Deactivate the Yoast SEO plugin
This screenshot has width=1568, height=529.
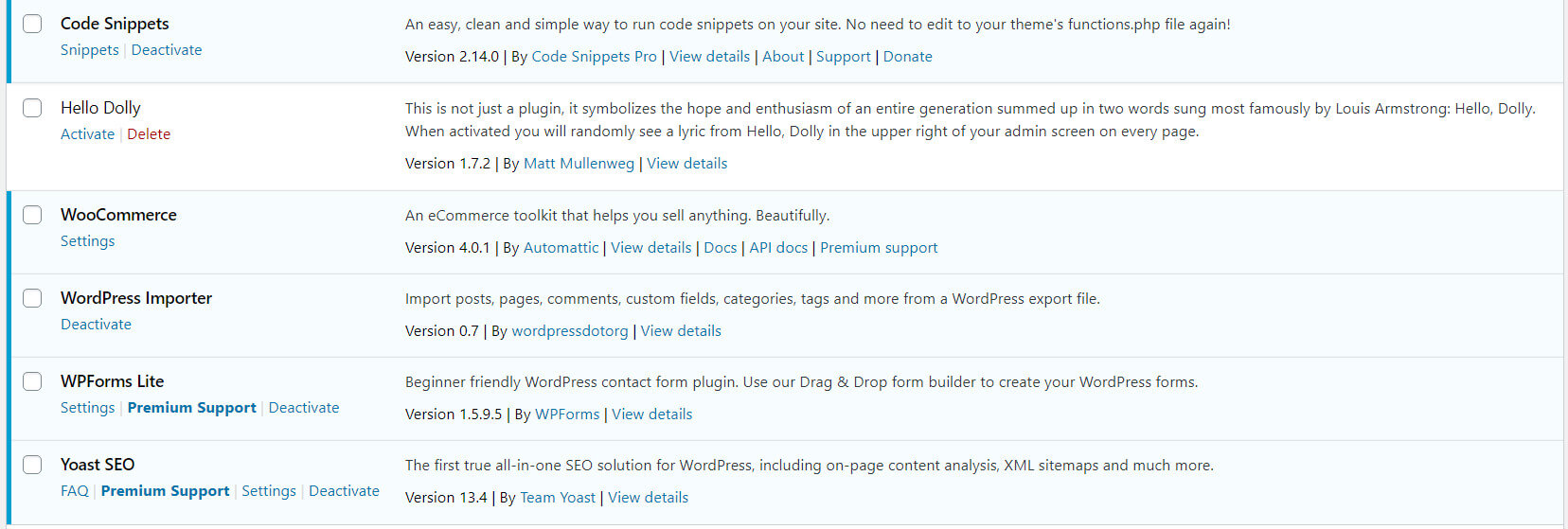[x=344, y=491]
